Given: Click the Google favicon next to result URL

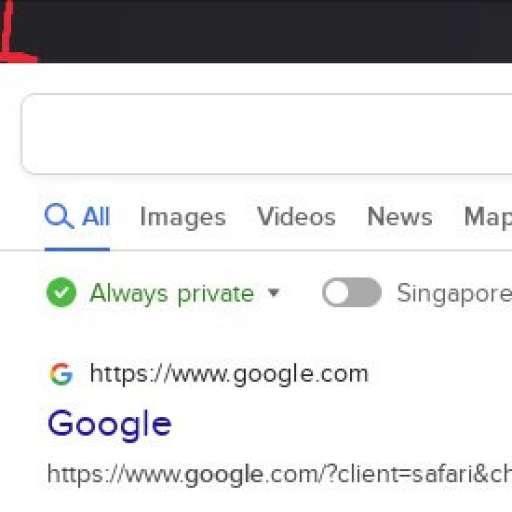Looking at the screenshot, I should click(x=61, y=374).
